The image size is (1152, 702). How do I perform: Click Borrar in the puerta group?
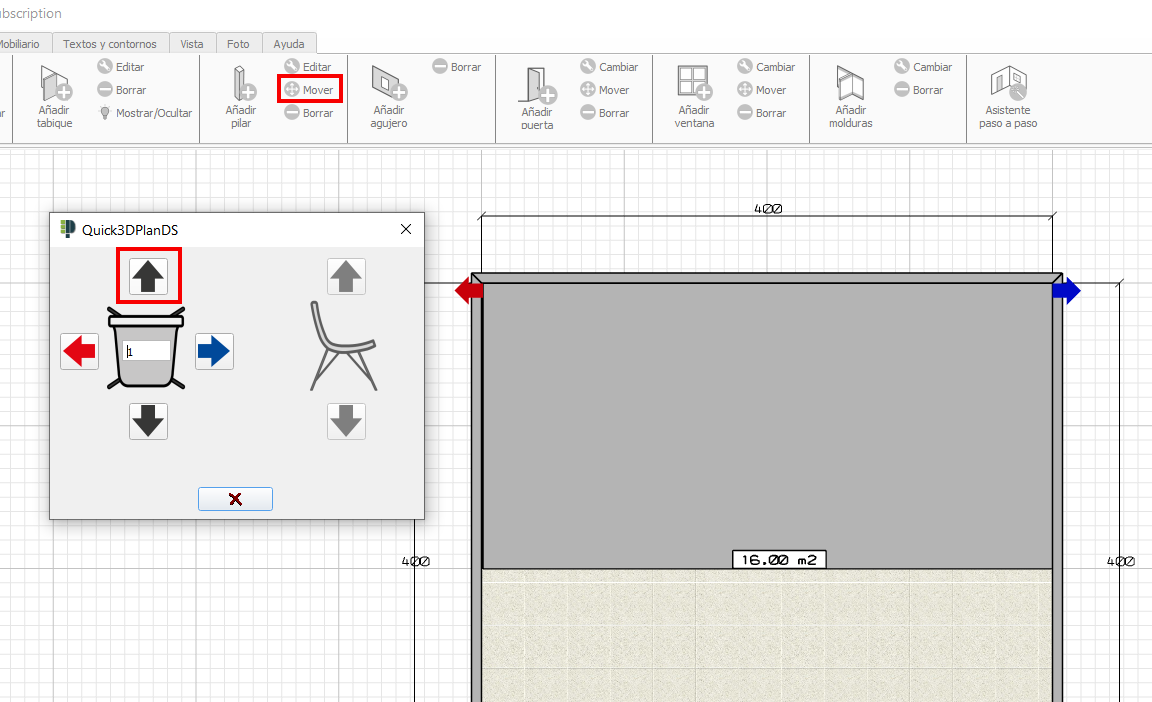605,113
